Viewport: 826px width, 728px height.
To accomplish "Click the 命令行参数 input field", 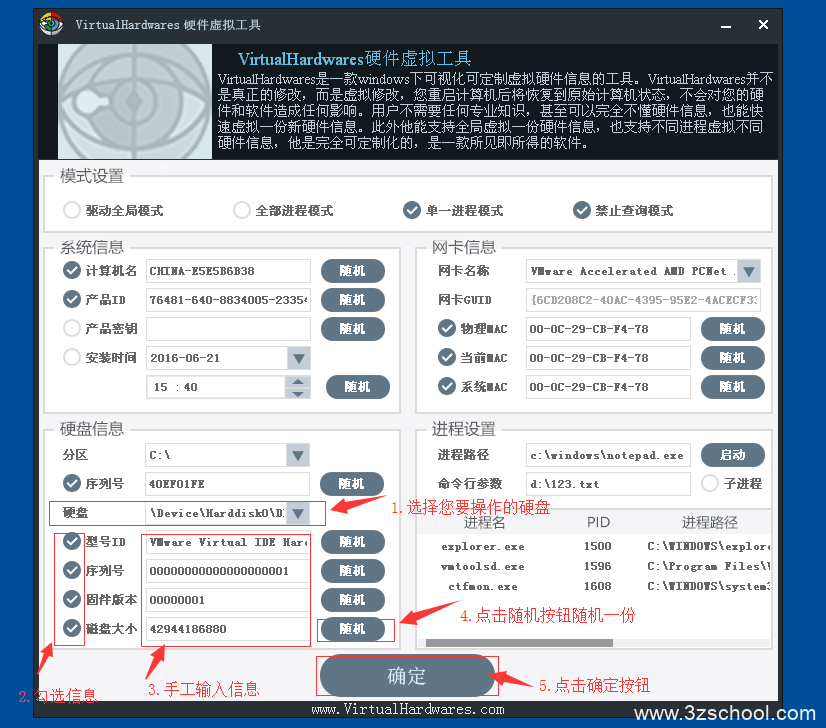I will (608, 484).
